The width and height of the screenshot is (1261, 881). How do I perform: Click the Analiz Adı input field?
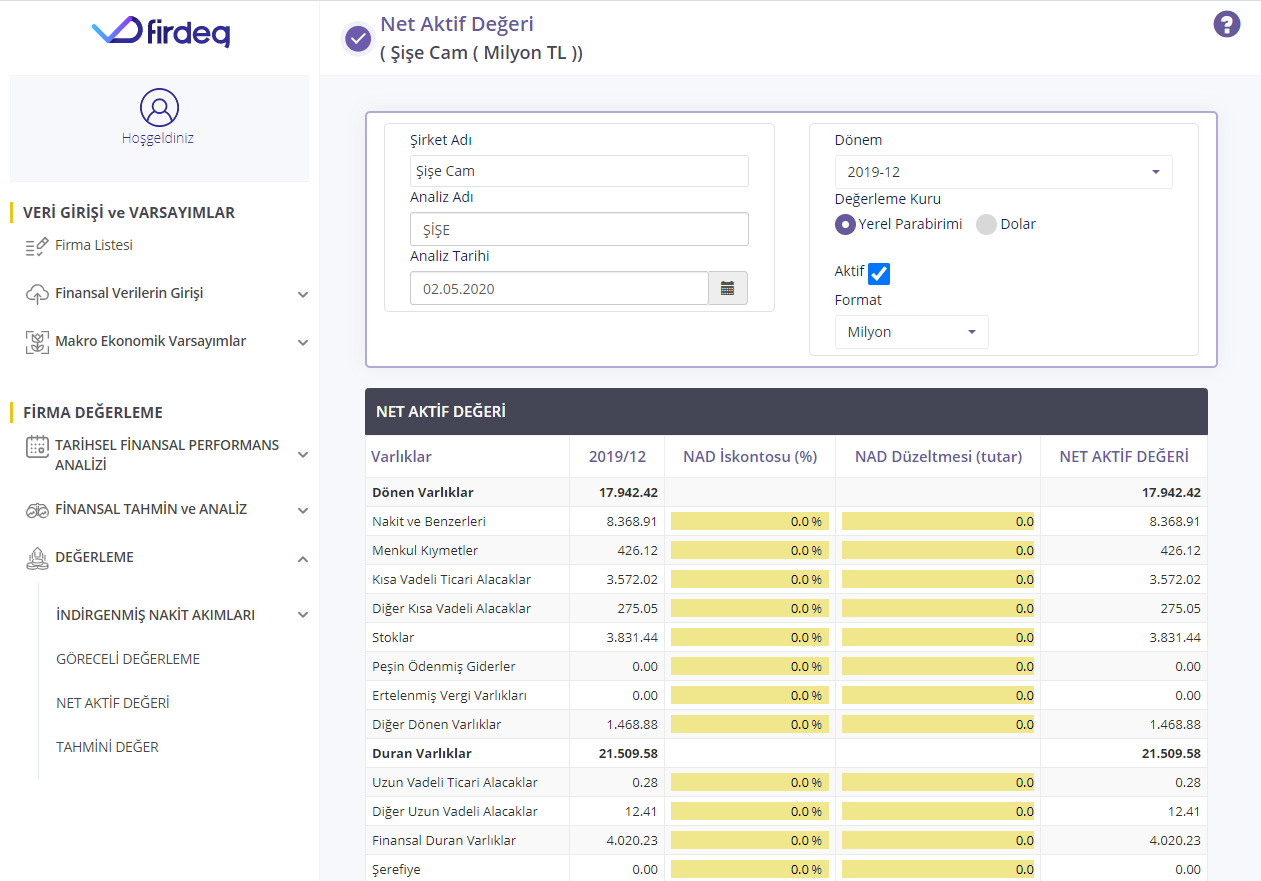point(579,229)
